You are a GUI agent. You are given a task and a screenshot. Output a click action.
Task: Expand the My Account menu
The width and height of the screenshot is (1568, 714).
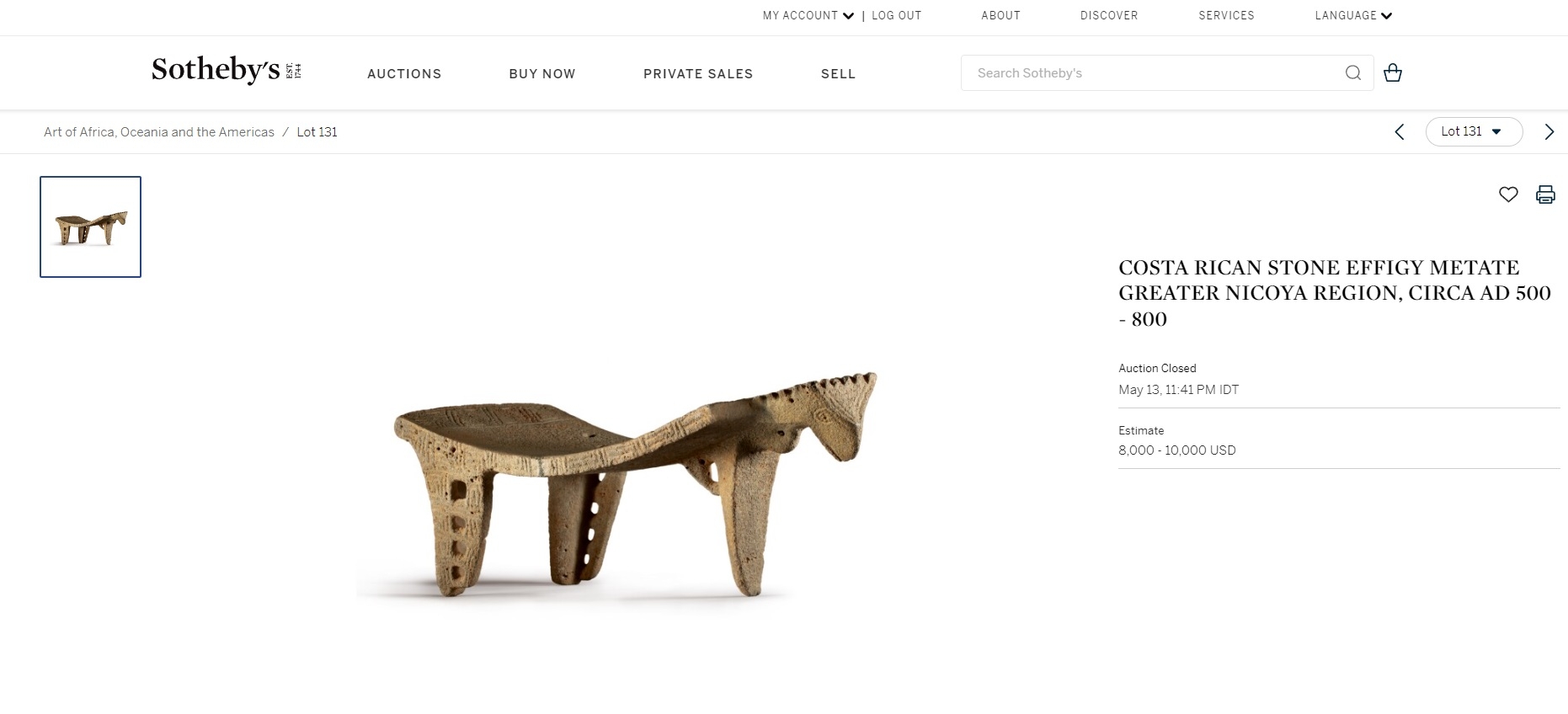point(808,15)
